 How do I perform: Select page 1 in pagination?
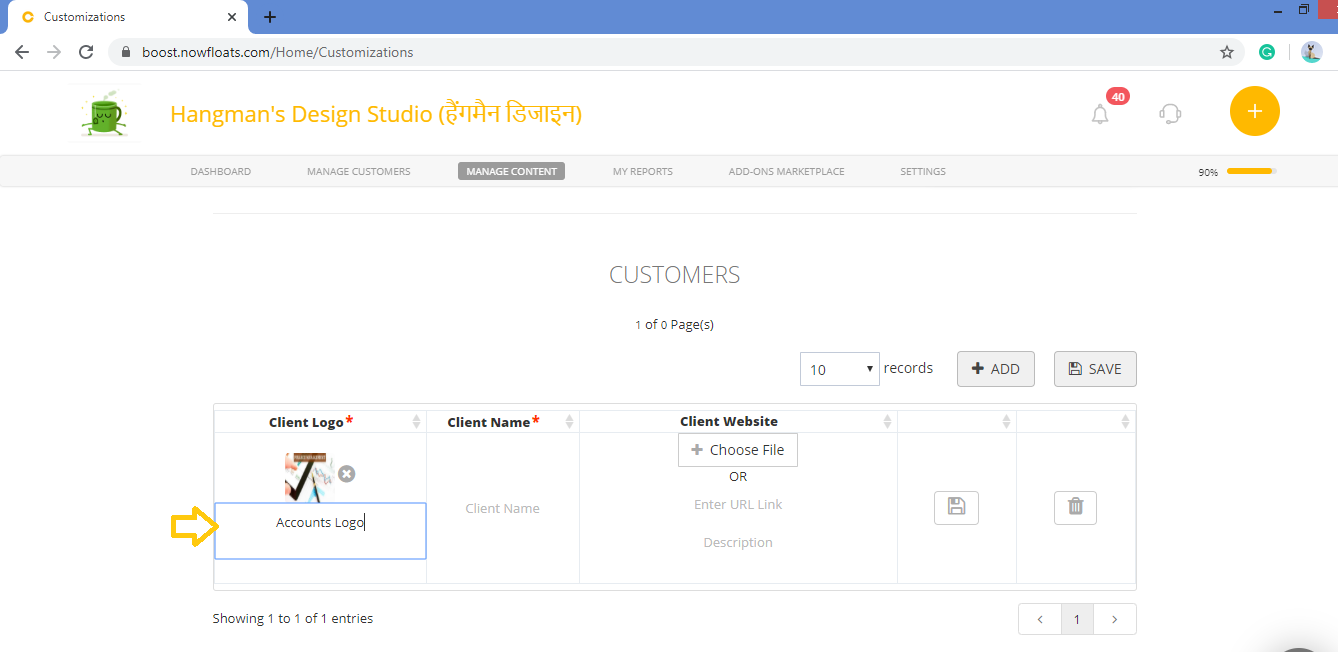1077,619
